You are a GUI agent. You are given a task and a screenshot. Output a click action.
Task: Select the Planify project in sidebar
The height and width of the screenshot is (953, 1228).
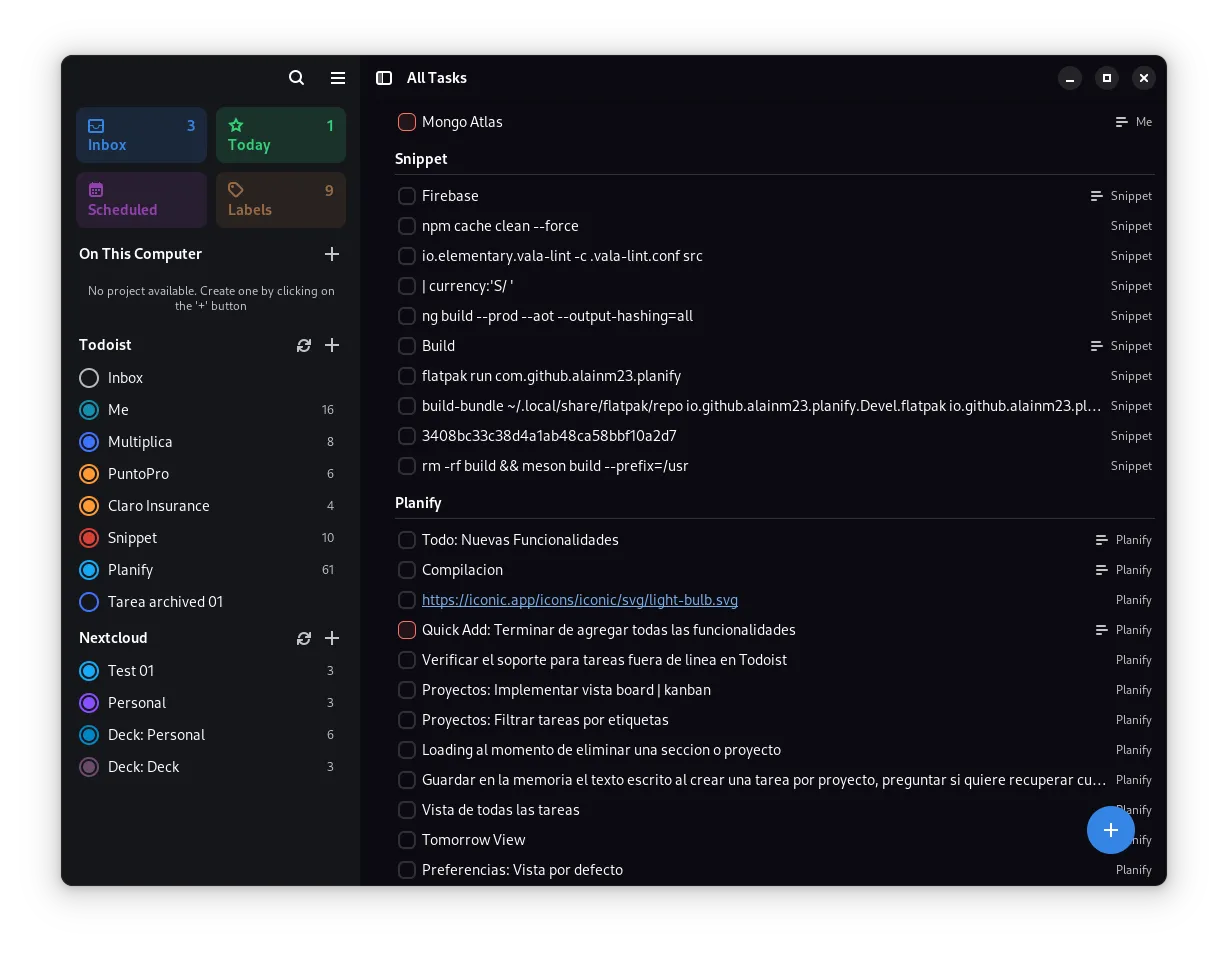click(130, 570)
